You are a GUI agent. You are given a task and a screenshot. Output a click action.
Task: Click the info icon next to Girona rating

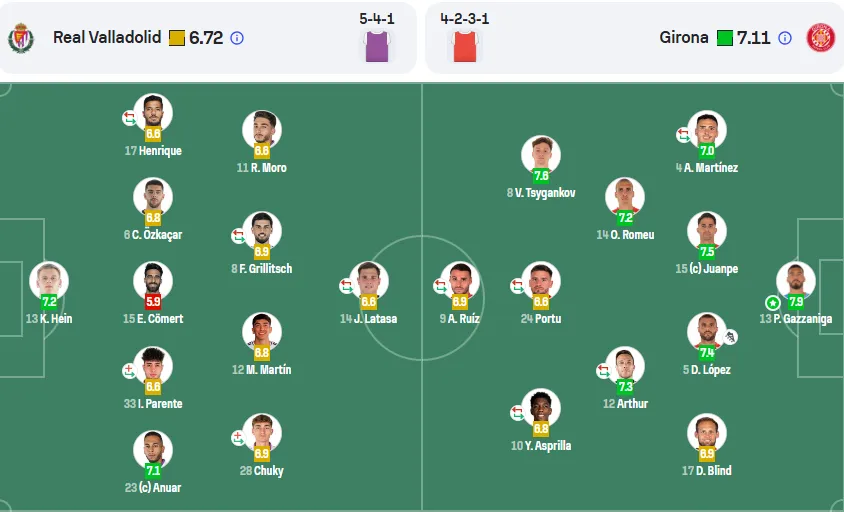coord(785,38)
